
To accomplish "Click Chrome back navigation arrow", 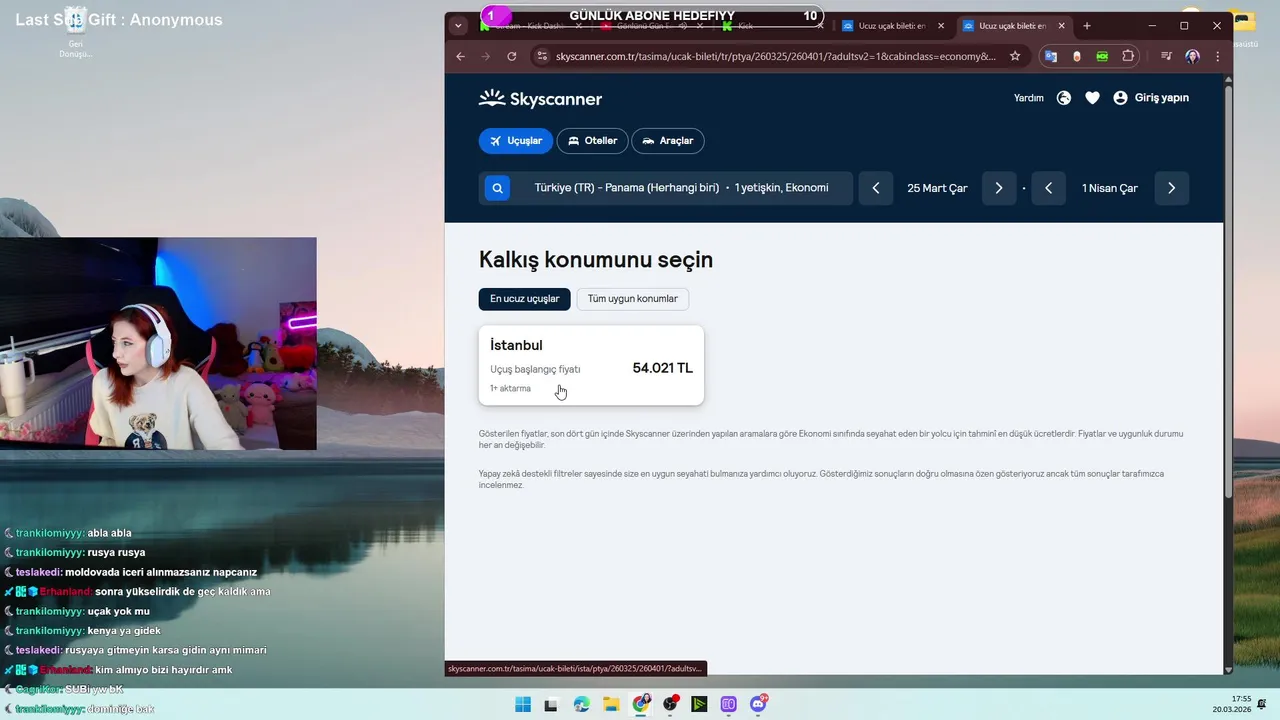I will (460, 56).
